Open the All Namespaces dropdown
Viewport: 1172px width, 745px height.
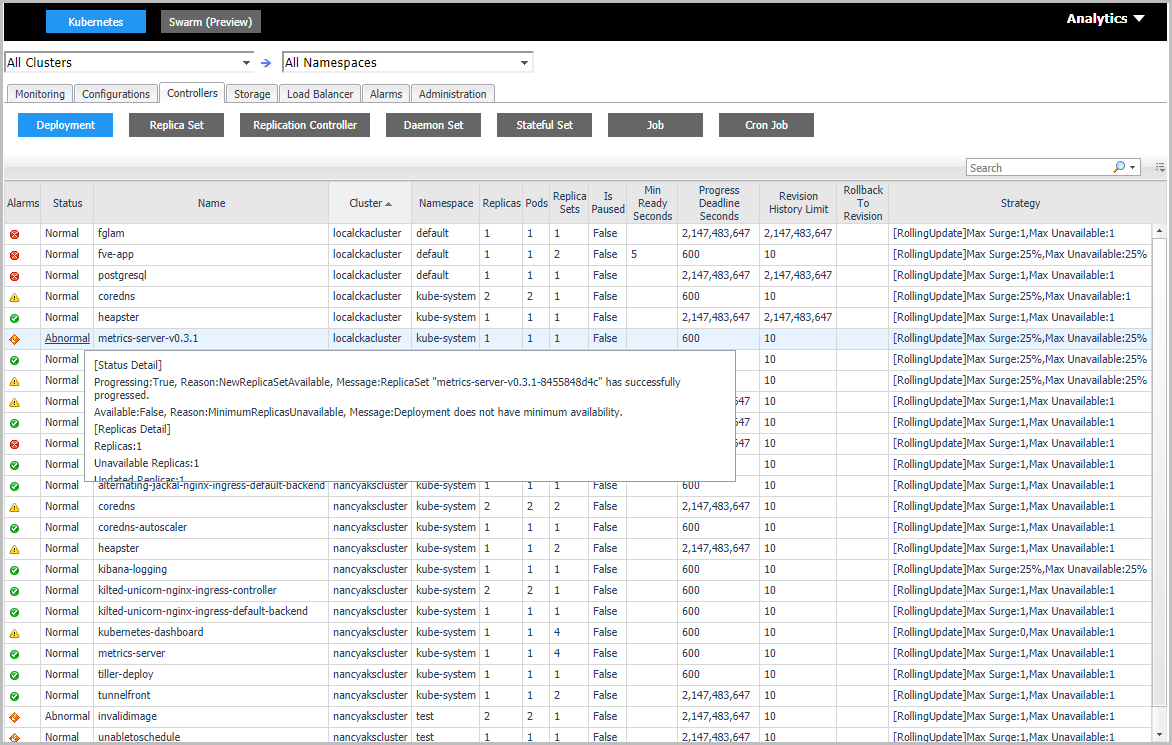pyautogui.click(x=524, y=63)
